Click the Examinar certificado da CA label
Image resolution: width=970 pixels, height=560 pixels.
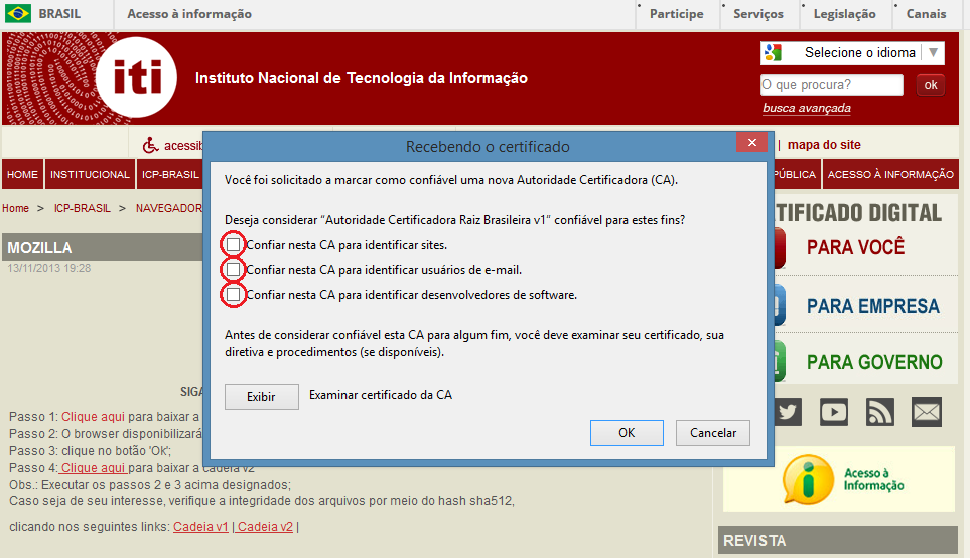coord(380,395)
